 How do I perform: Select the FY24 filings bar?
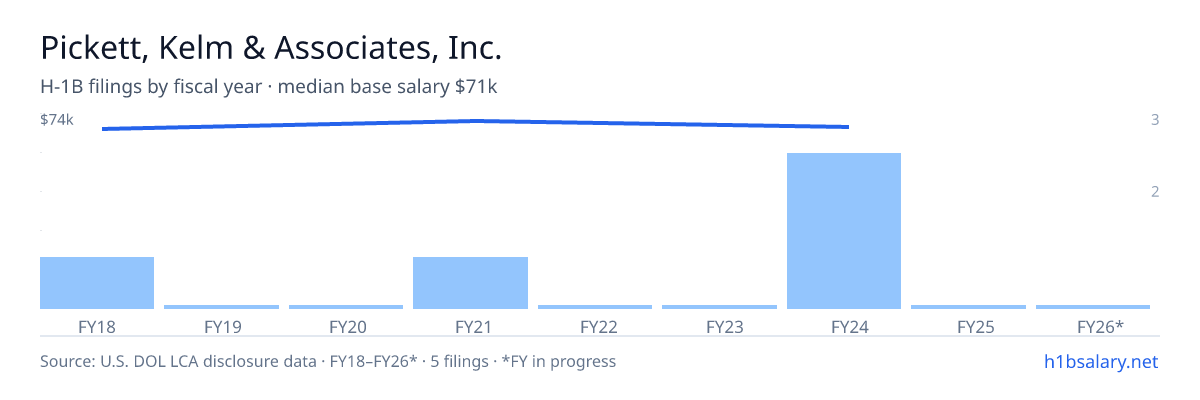tap(844, 231)
